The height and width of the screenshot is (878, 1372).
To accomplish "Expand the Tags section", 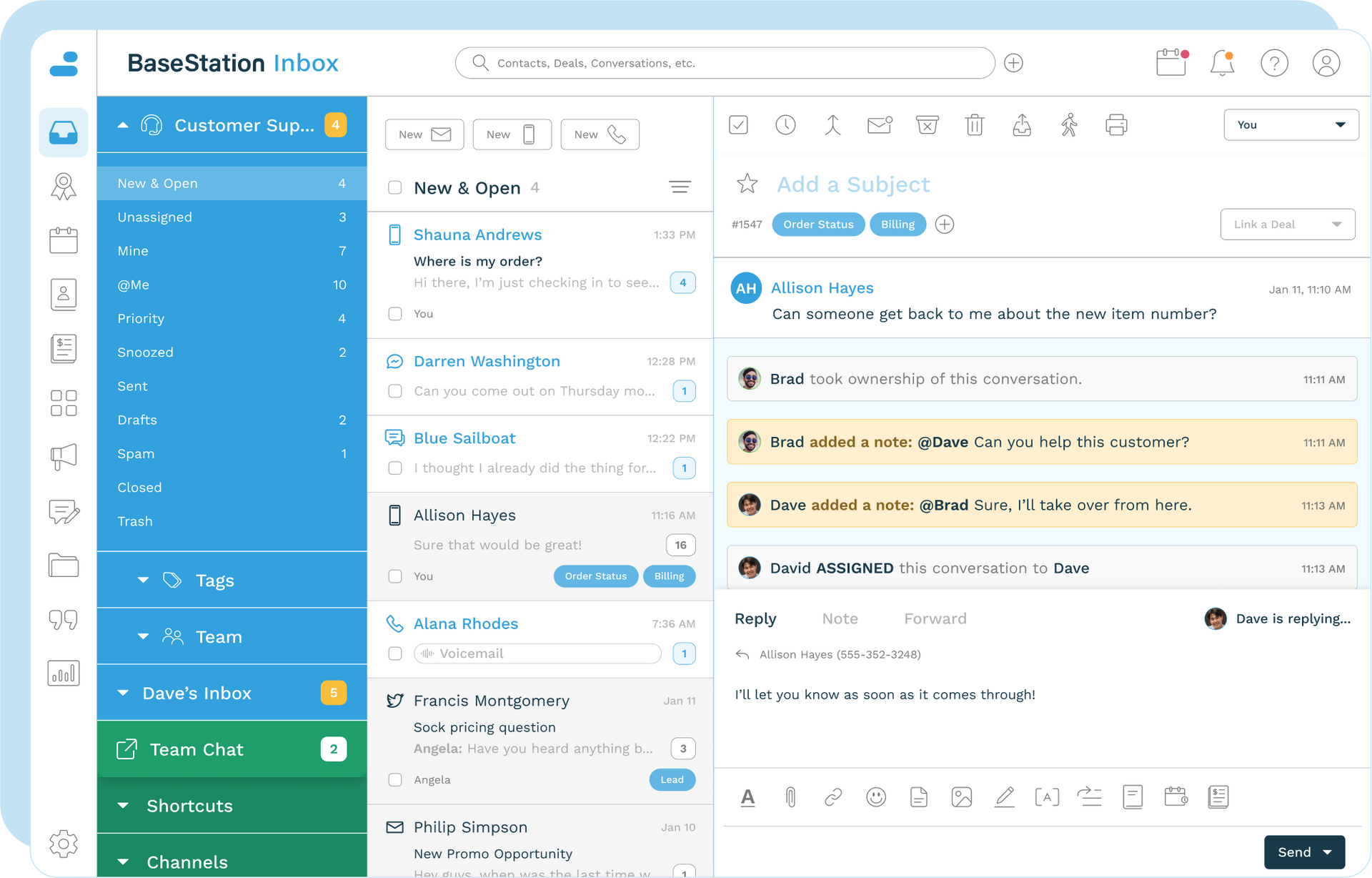I will pos(143,580).
